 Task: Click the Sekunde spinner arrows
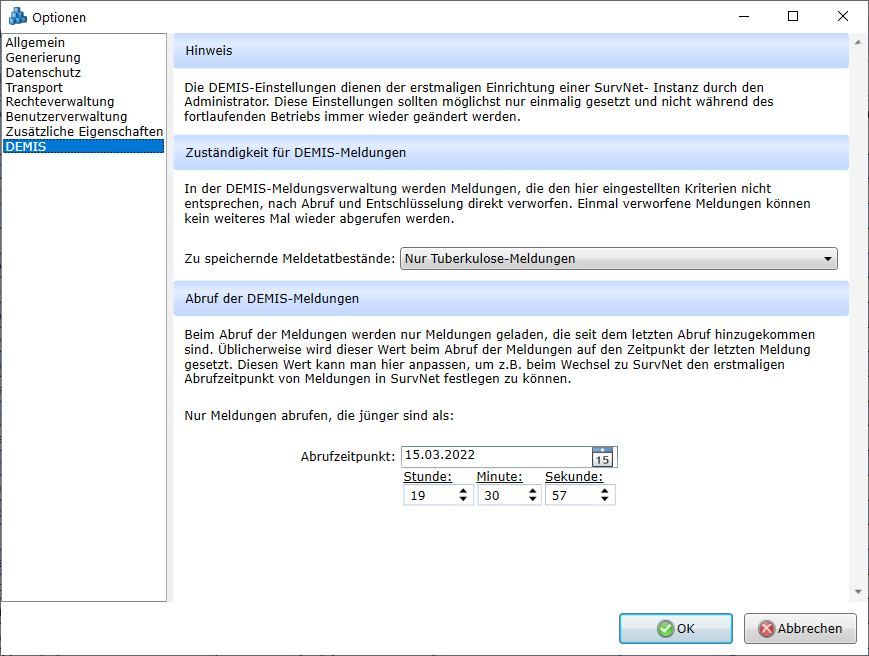pos(605,495)
